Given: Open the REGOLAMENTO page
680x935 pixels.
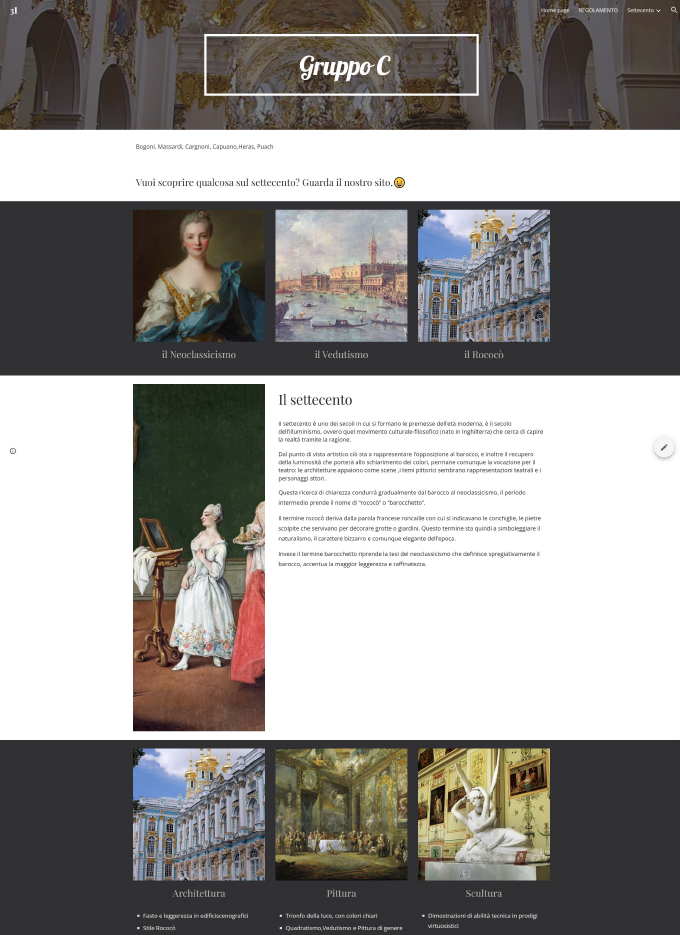Looking at the screenshot, I should coord(598,10).
